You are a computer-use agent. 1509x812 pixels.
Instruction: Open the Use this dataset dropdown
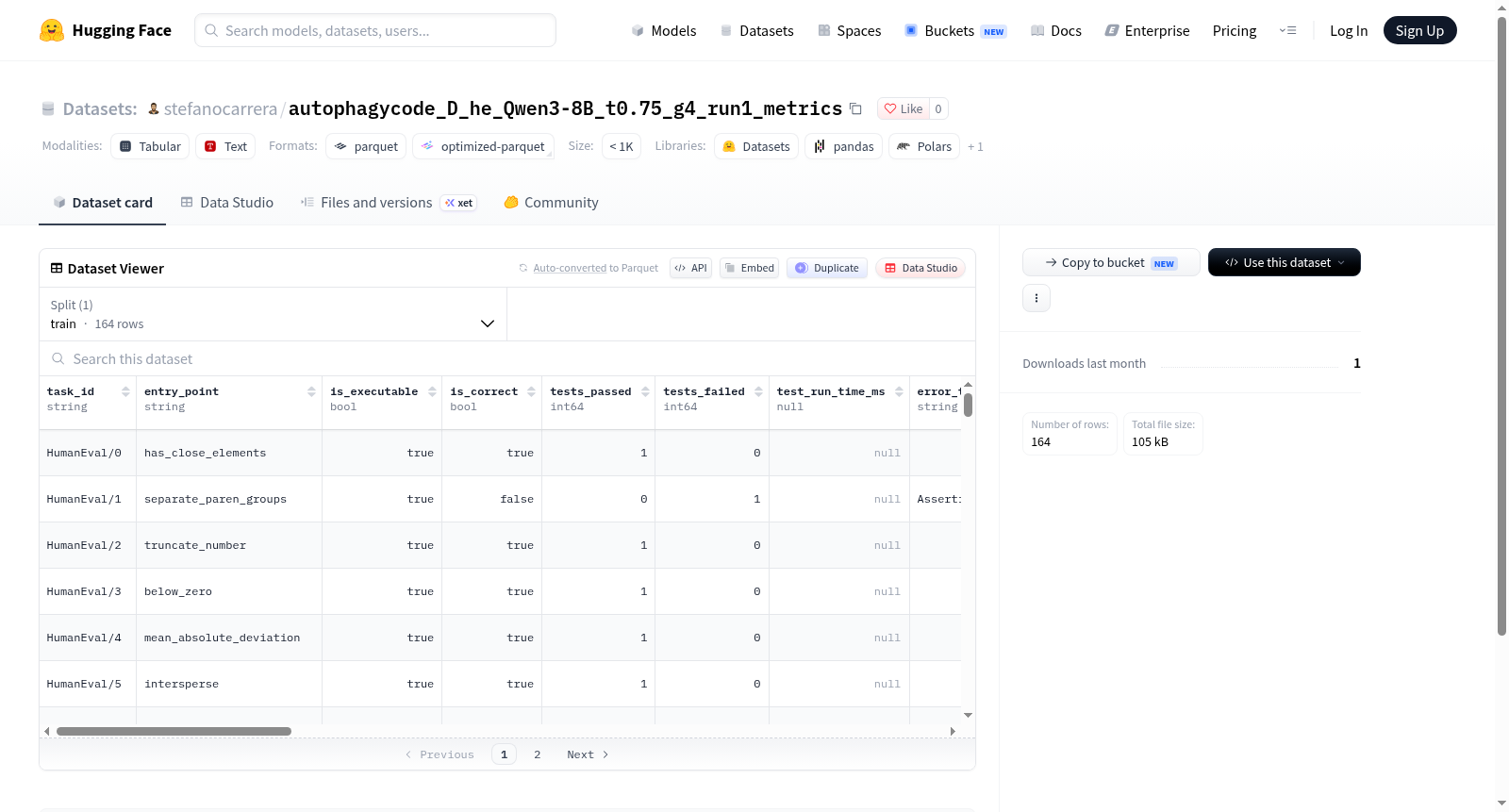(1284, 262)
